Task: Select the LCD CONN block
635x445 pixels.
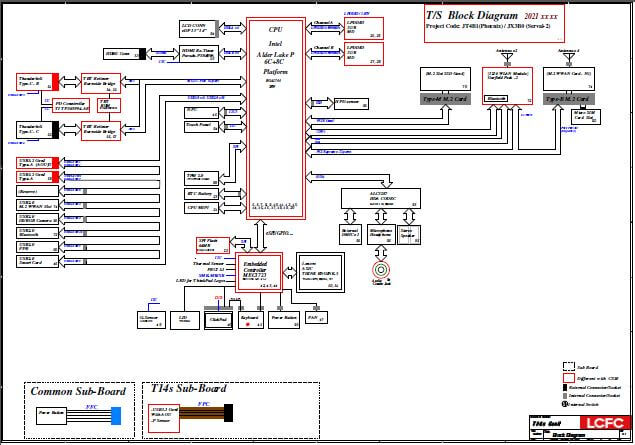Action: click(199, 26)
